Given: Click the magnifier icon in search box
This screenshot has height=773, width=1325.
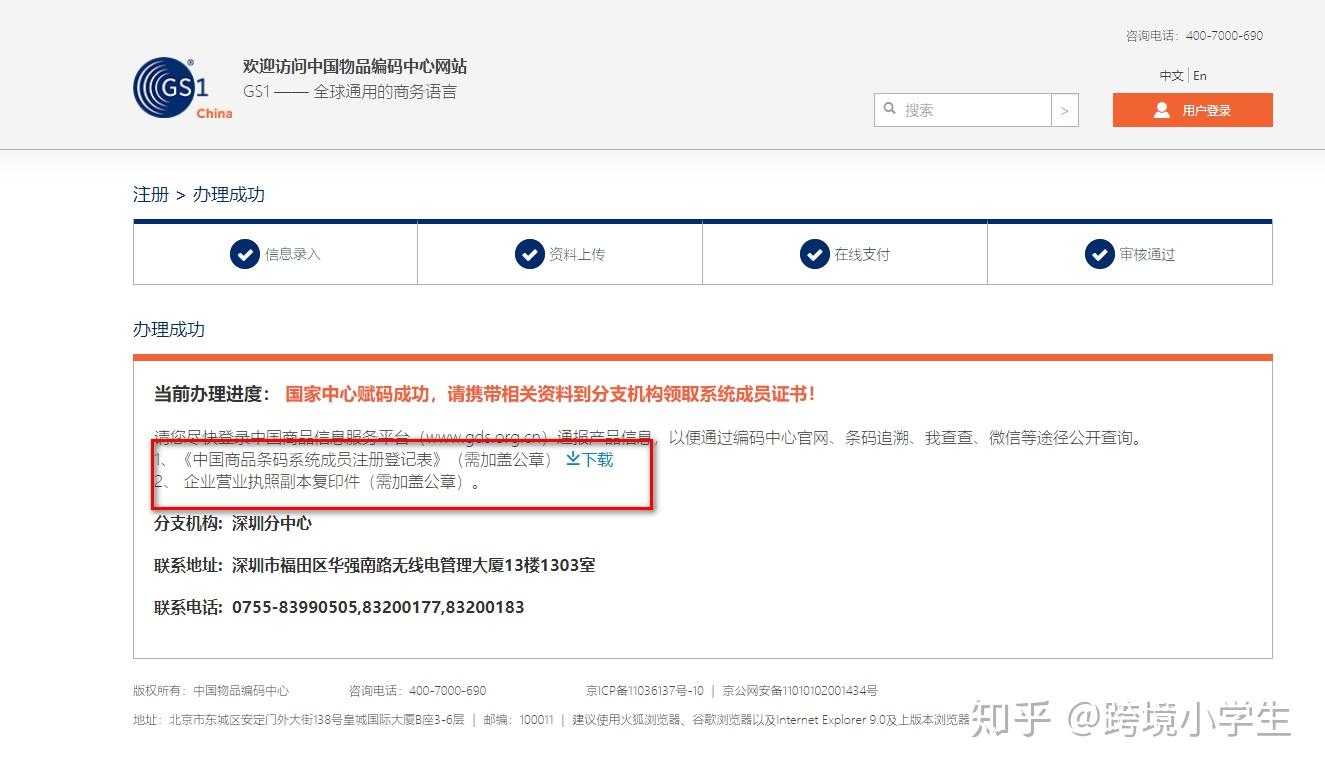Looking at the screenshot, I should pos(891,110).
